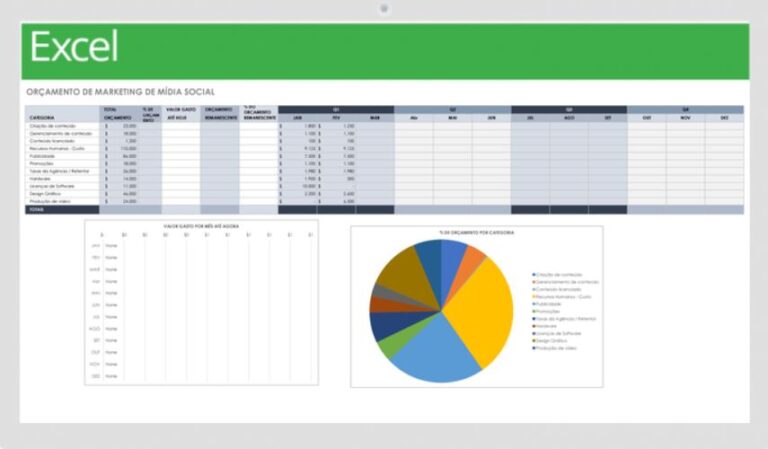Select the TOTAL ORÇAMENTO column header
This screenshot has height=449, width=768.
click(x=118, y=114)
